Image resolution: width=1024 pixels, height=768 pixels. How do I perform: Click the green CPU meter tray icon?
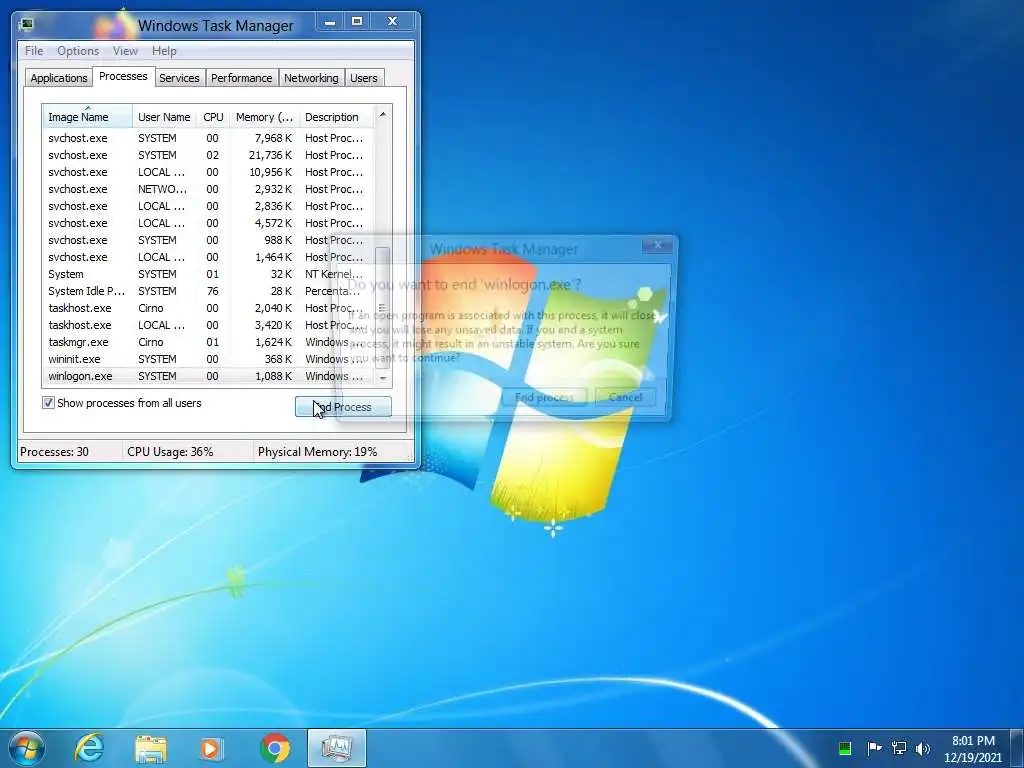click(x=845, y=748)
